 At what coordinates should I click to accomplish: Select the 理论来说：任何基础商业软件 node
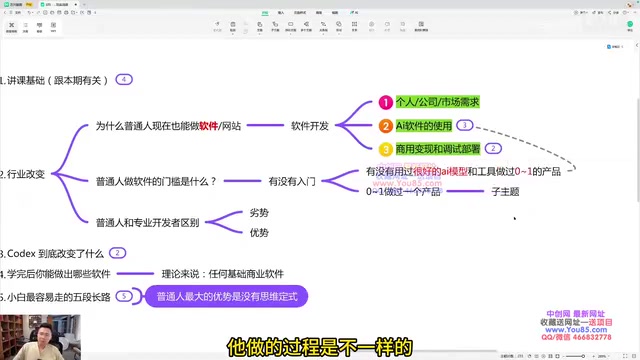[222, 273]
